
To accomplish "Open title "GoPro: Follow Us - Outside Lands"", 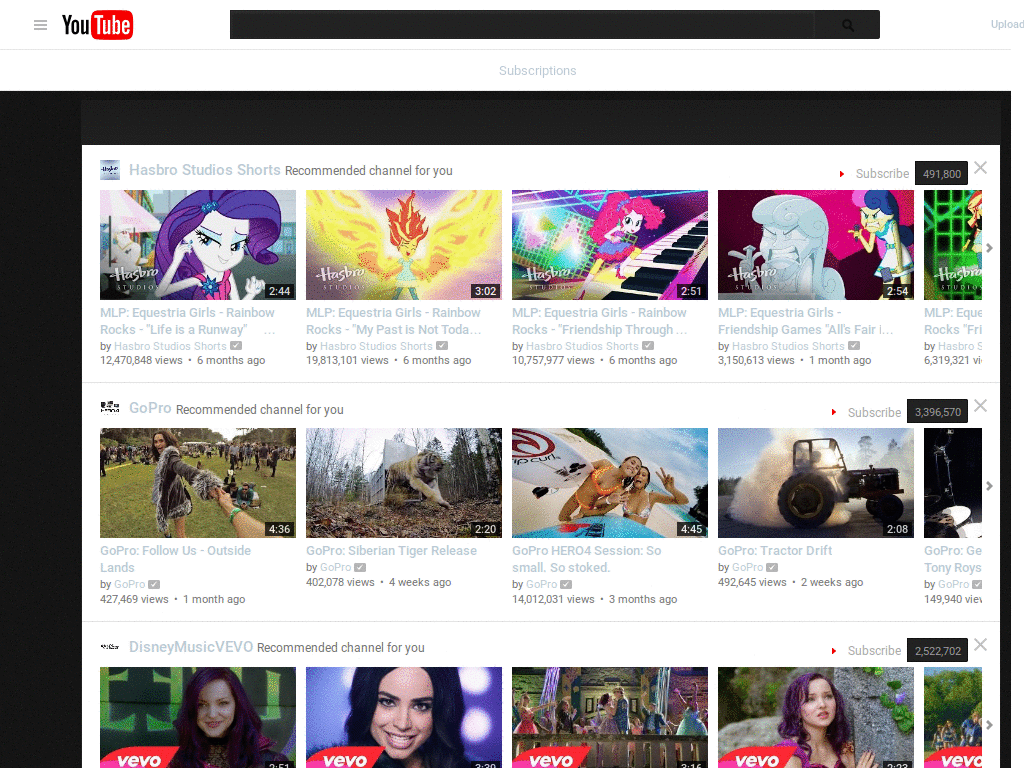I will [x=175, y=559].
